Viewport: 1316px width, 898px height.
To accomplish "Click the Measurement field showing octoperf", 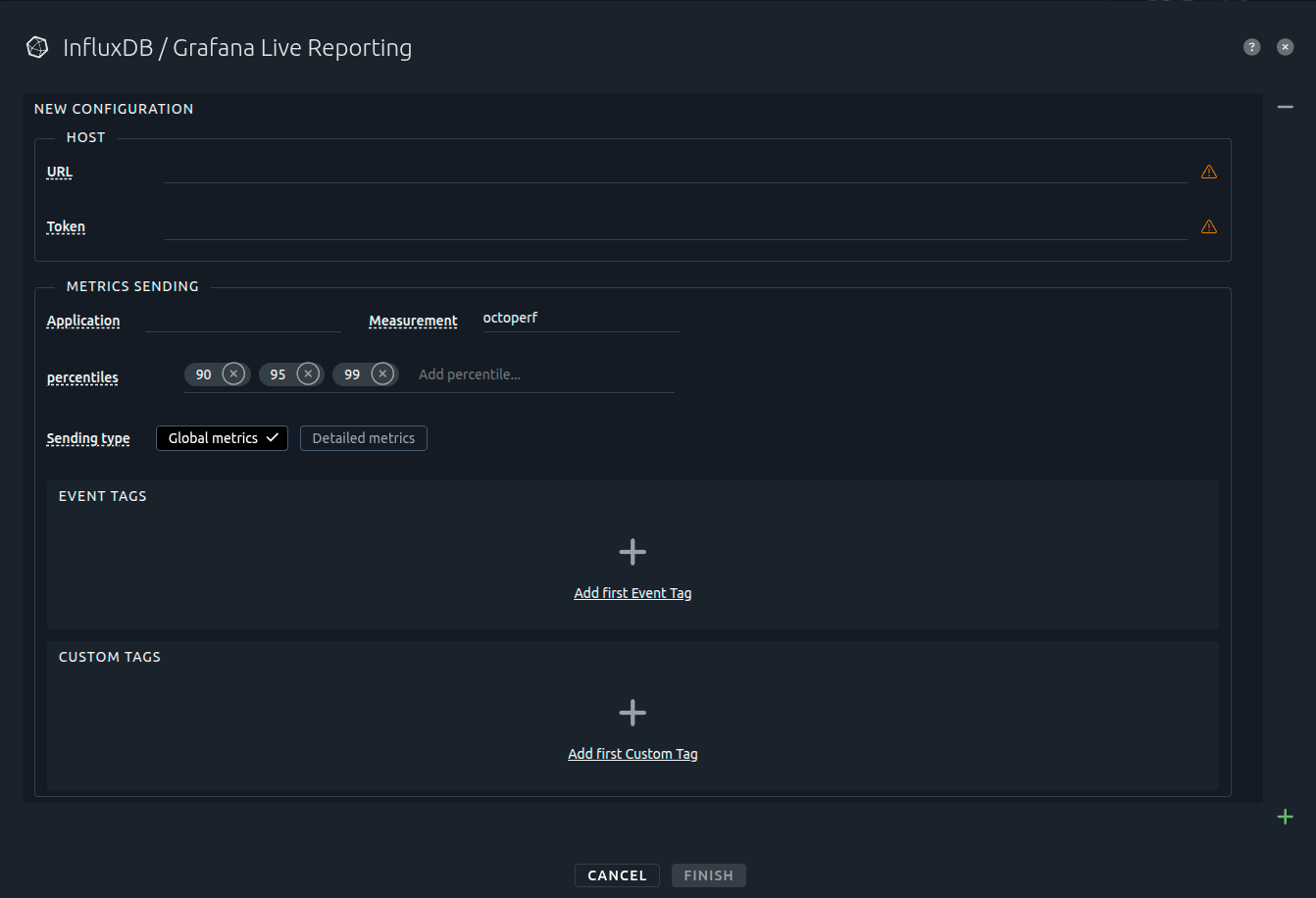I will pyautogui.click(x=579, y=318).
